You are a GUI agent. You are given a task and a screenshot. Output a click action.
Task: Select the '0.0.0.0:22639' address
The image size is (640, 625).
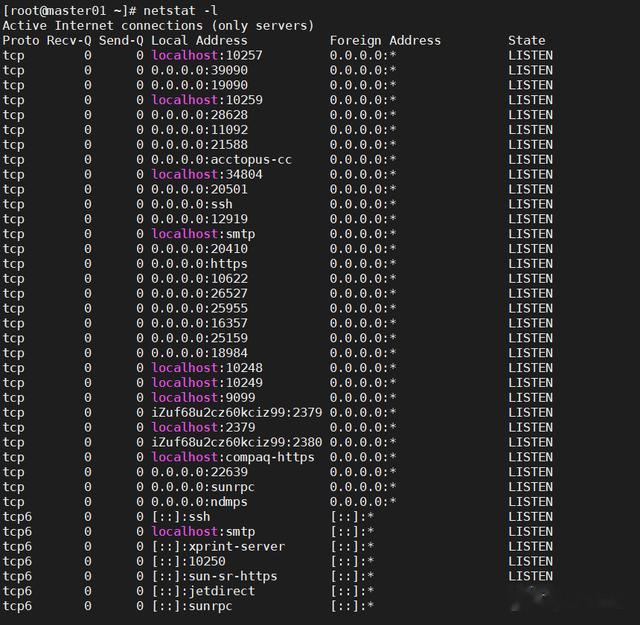199,472
